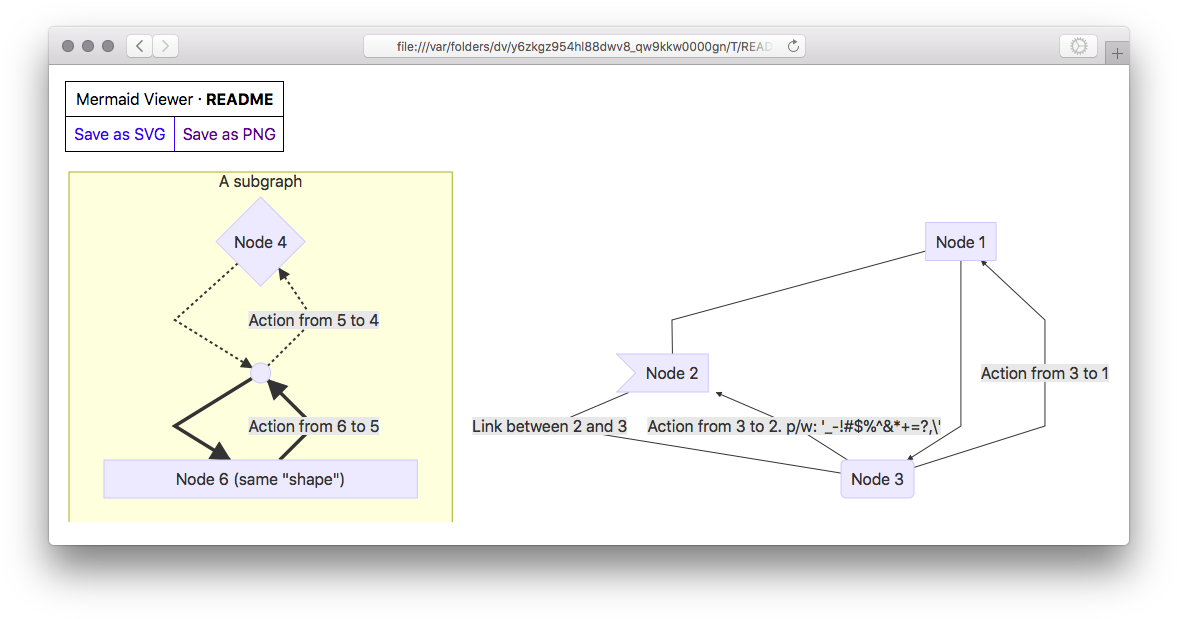Screen dimensions: 1177x619
Task: Select the 'Node 6 (same "shape")' rectangle
Action: click(260, 479)
